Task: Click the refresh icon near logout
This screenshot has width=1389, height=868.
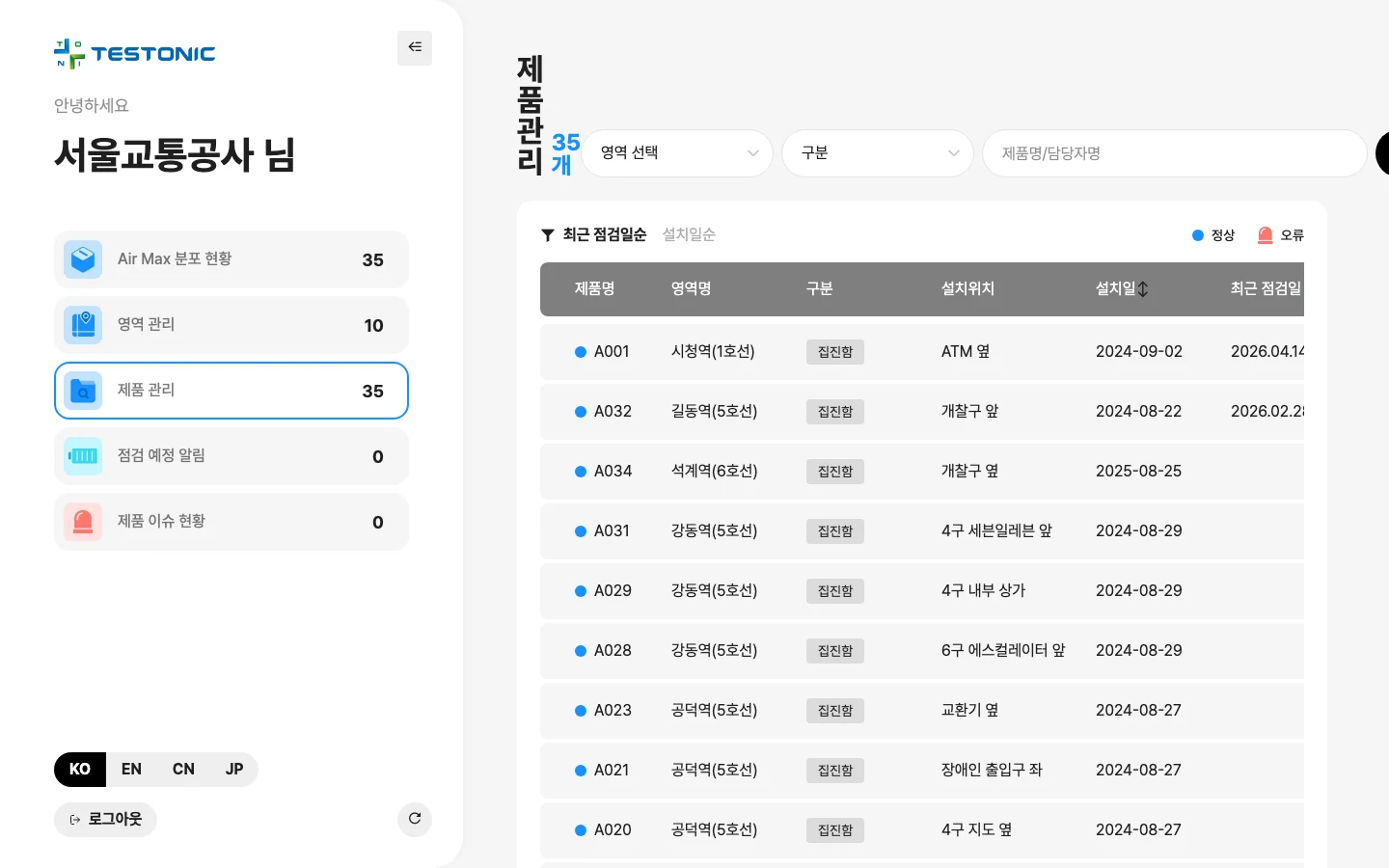Action: pyautogui.click(x=415, y=819)
